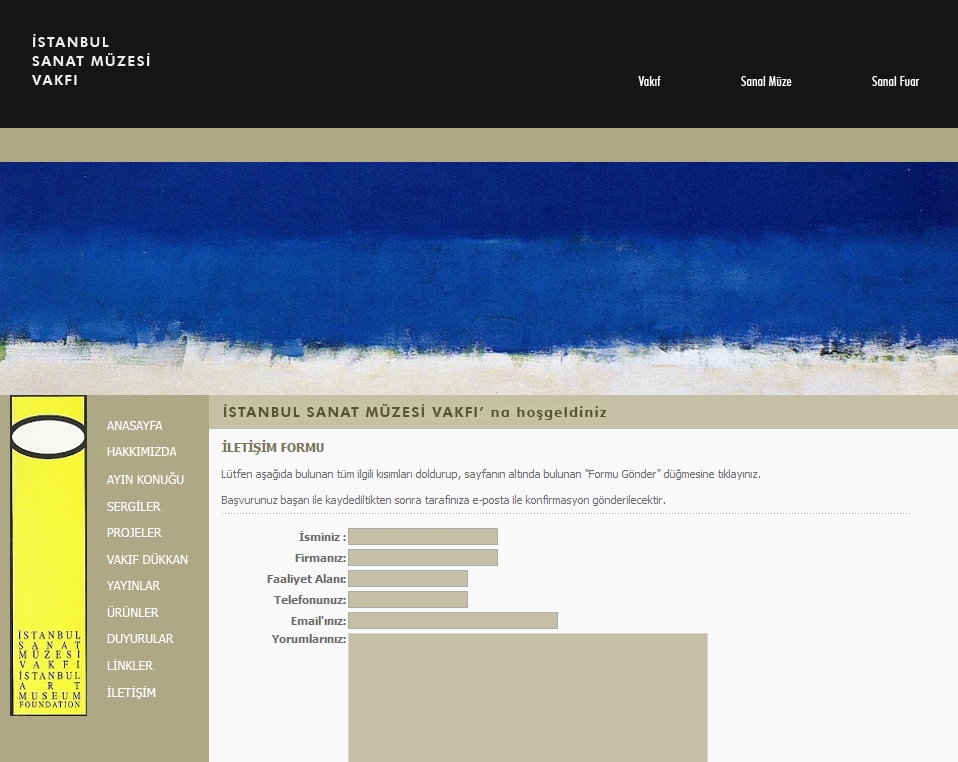This screenshot has height=762, width=958.
Task: Open the Sanal Fuar top menu item
Action: [895, 81]
